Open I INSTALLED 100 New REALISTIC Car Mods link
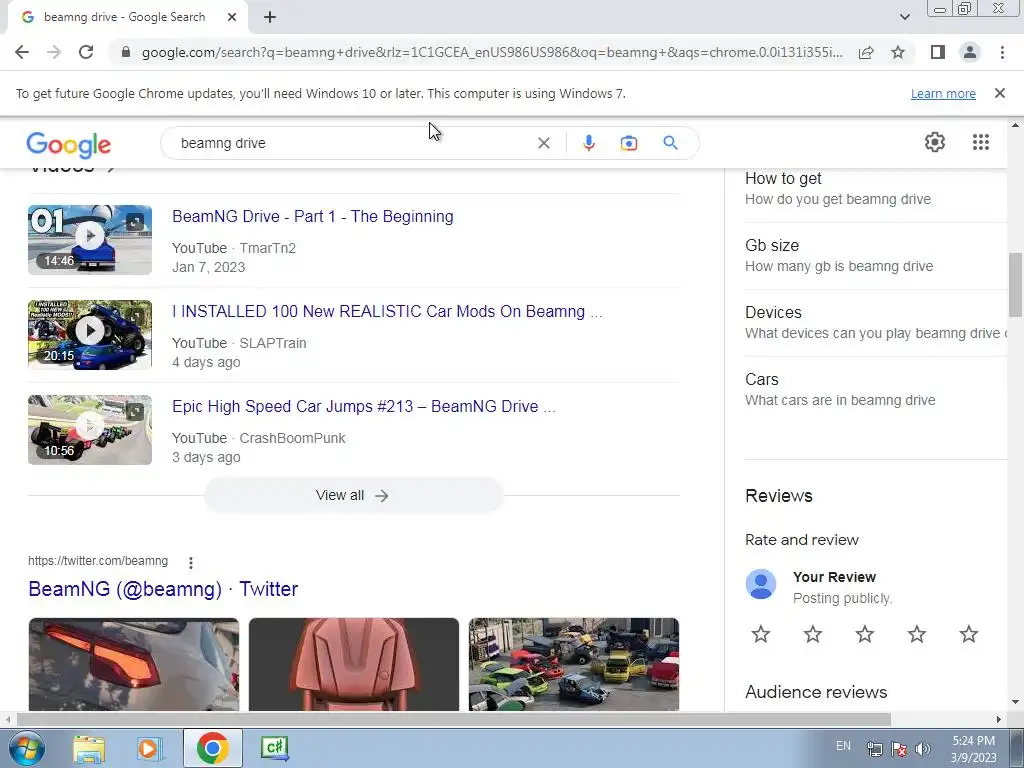The width and height of the screenshot is (1024, 768). [x=387, y=312]
